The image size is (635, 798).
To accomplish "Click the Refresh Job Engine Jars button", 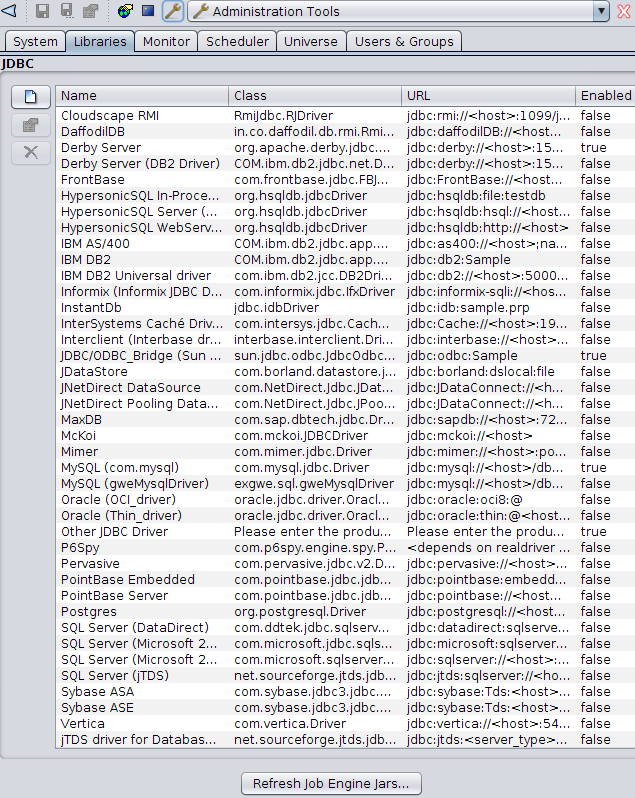I will click(331, 783).
